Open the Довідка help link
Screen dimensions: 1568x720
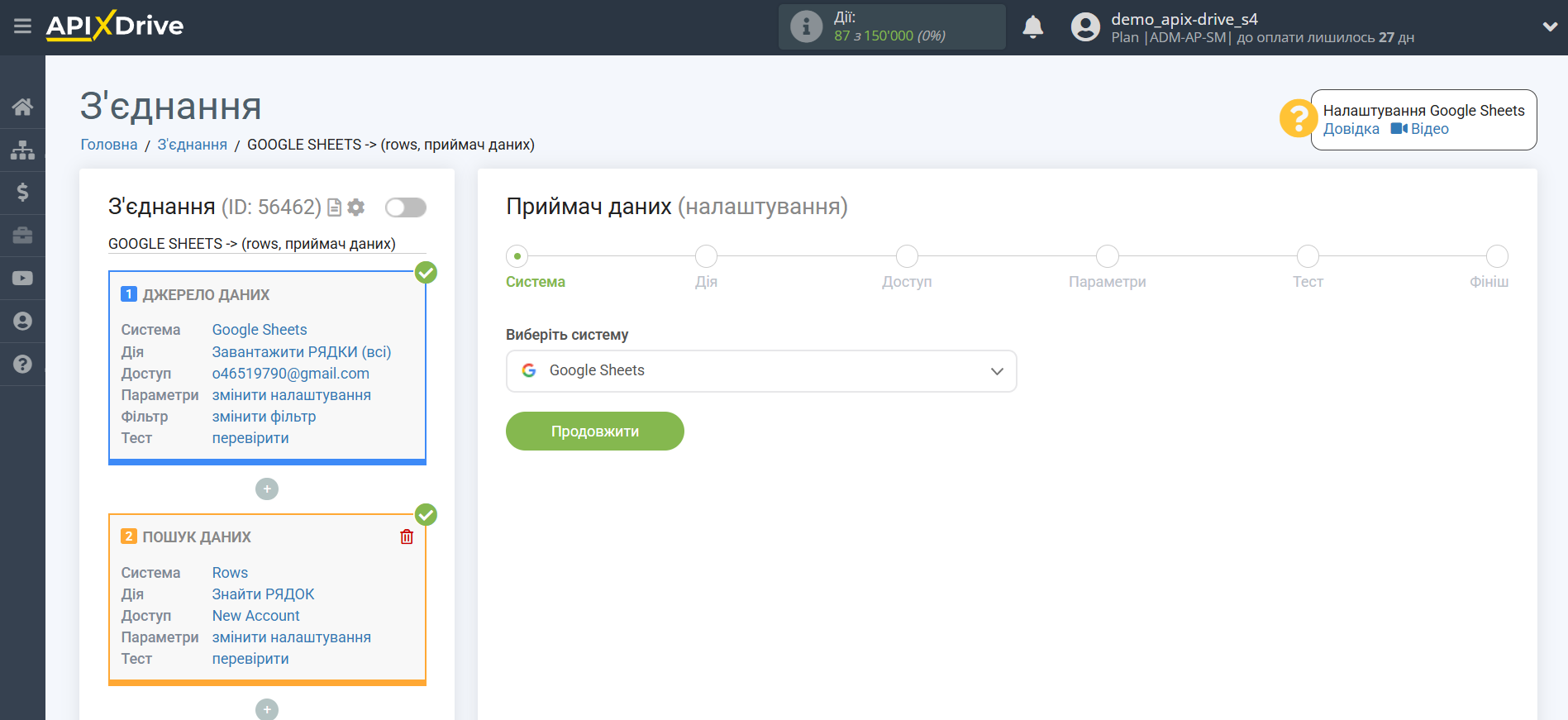(x=1351, y=129)
